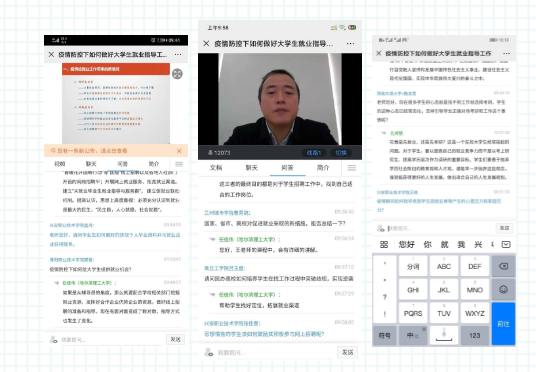Open the emoji key on keyboard
The image size is (536, 372).
[504, 290]
